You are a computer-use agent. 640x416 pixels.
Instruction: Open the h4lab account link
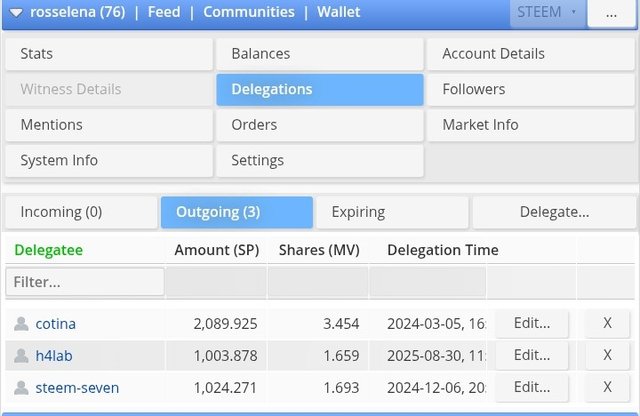55,355
